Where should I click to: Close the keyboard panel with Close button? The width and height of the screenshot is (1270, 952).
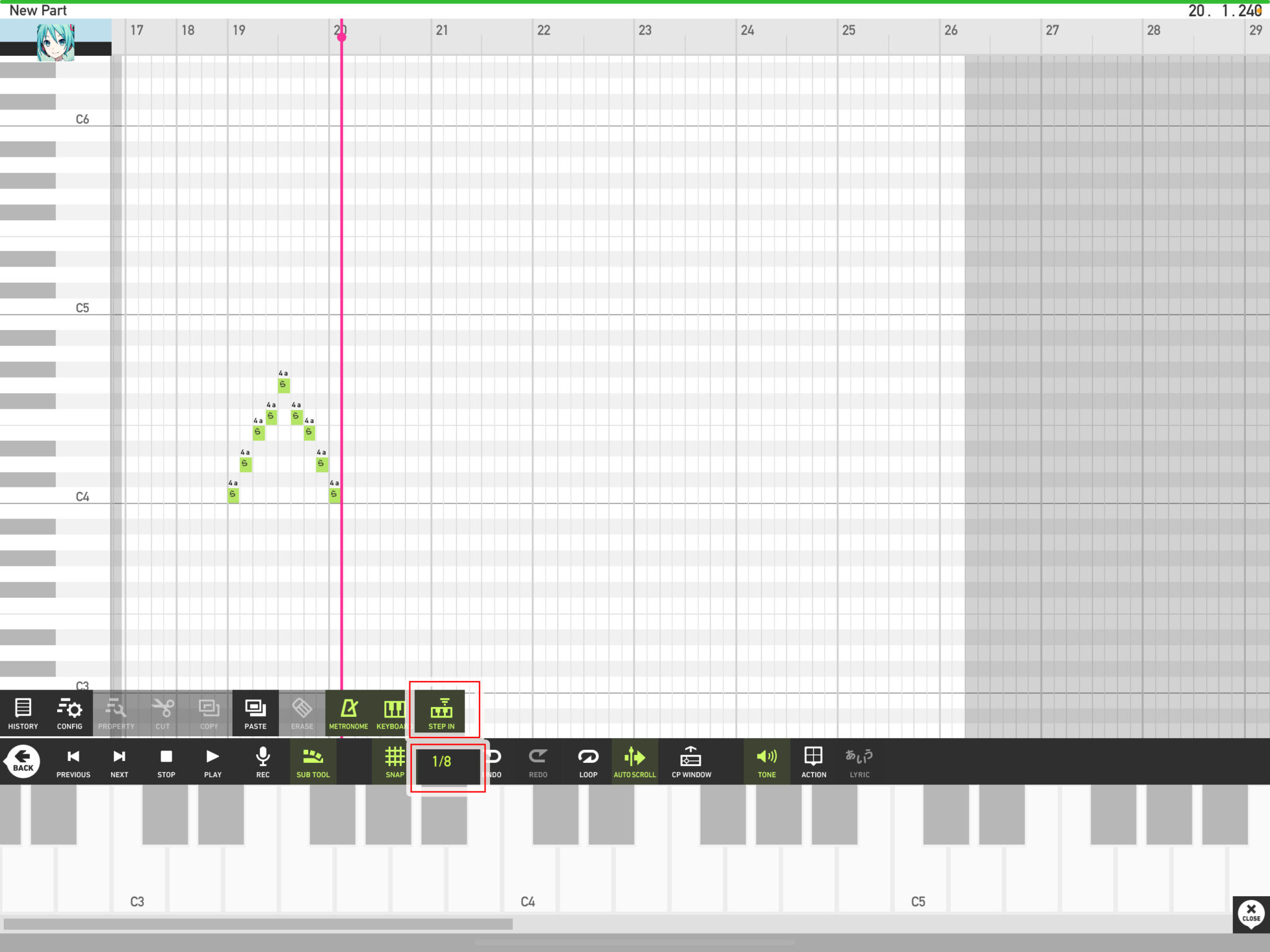(x=1251, y=913)
